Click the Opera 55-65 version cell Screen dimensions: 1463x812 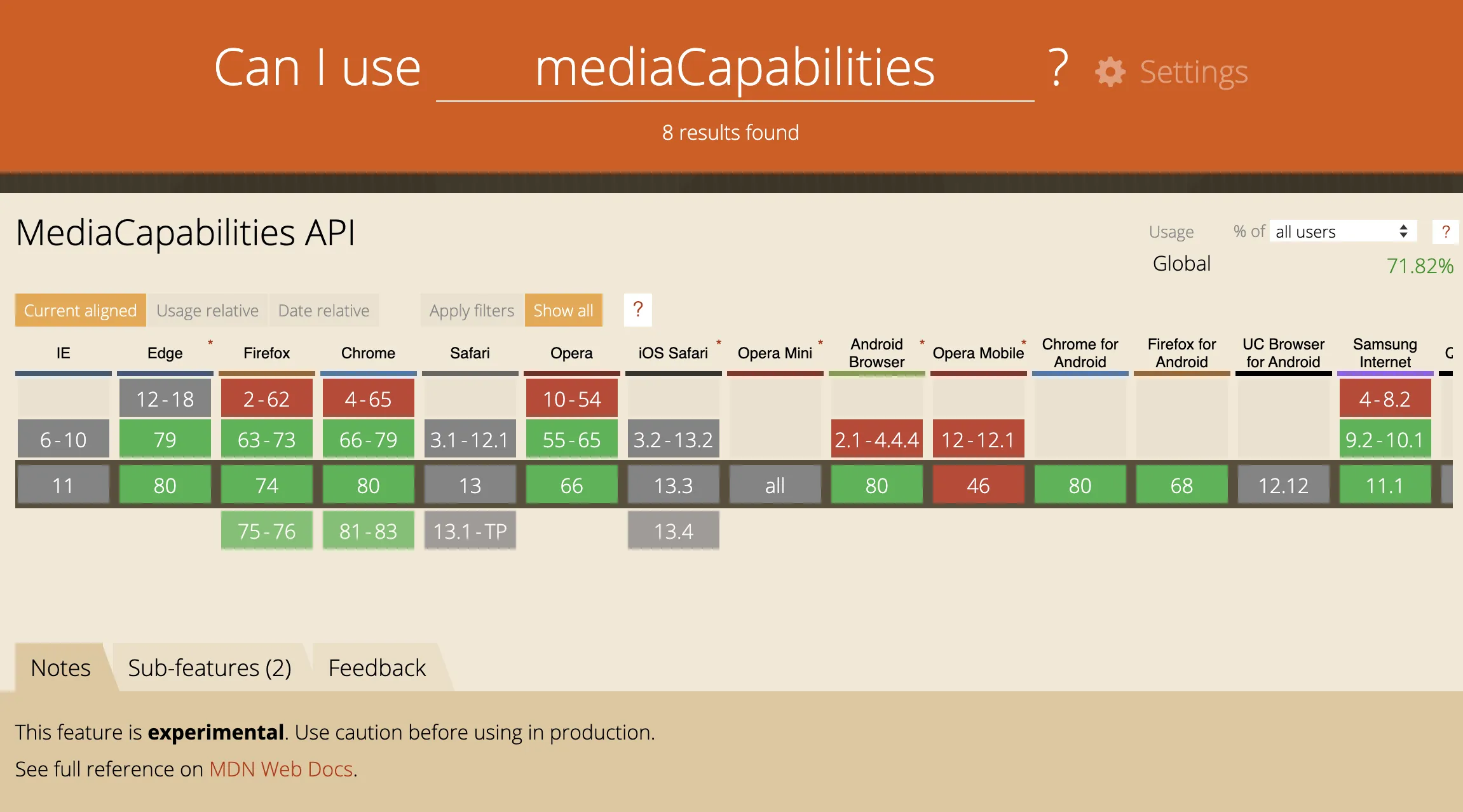tap(572, 439)
